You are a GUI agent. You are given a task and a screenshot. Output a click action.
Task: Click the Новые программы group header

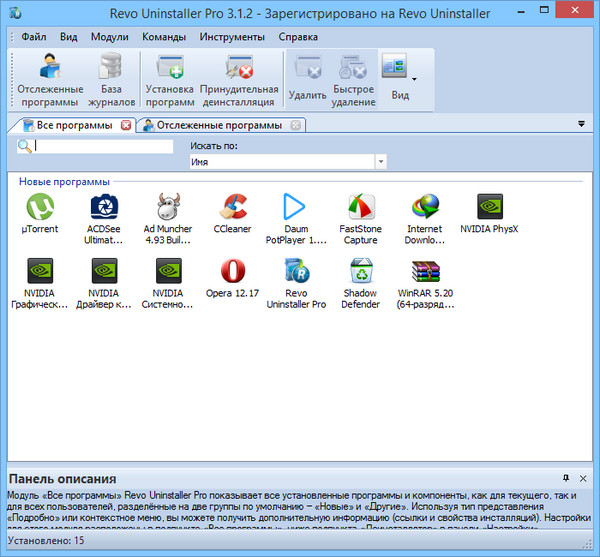(x=64, y=182)
